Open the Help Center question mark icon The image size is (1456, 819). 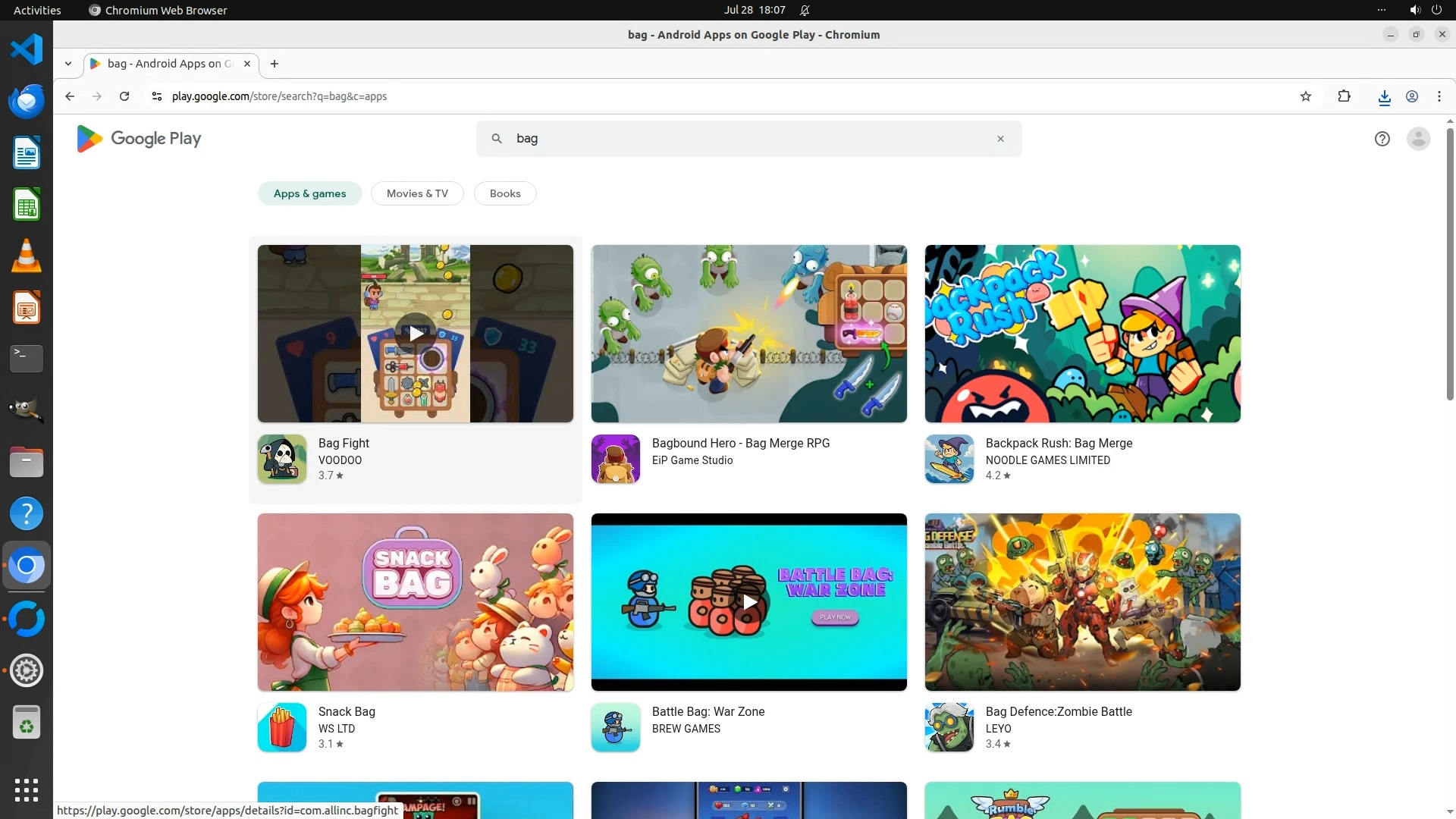coord(1382,139)
